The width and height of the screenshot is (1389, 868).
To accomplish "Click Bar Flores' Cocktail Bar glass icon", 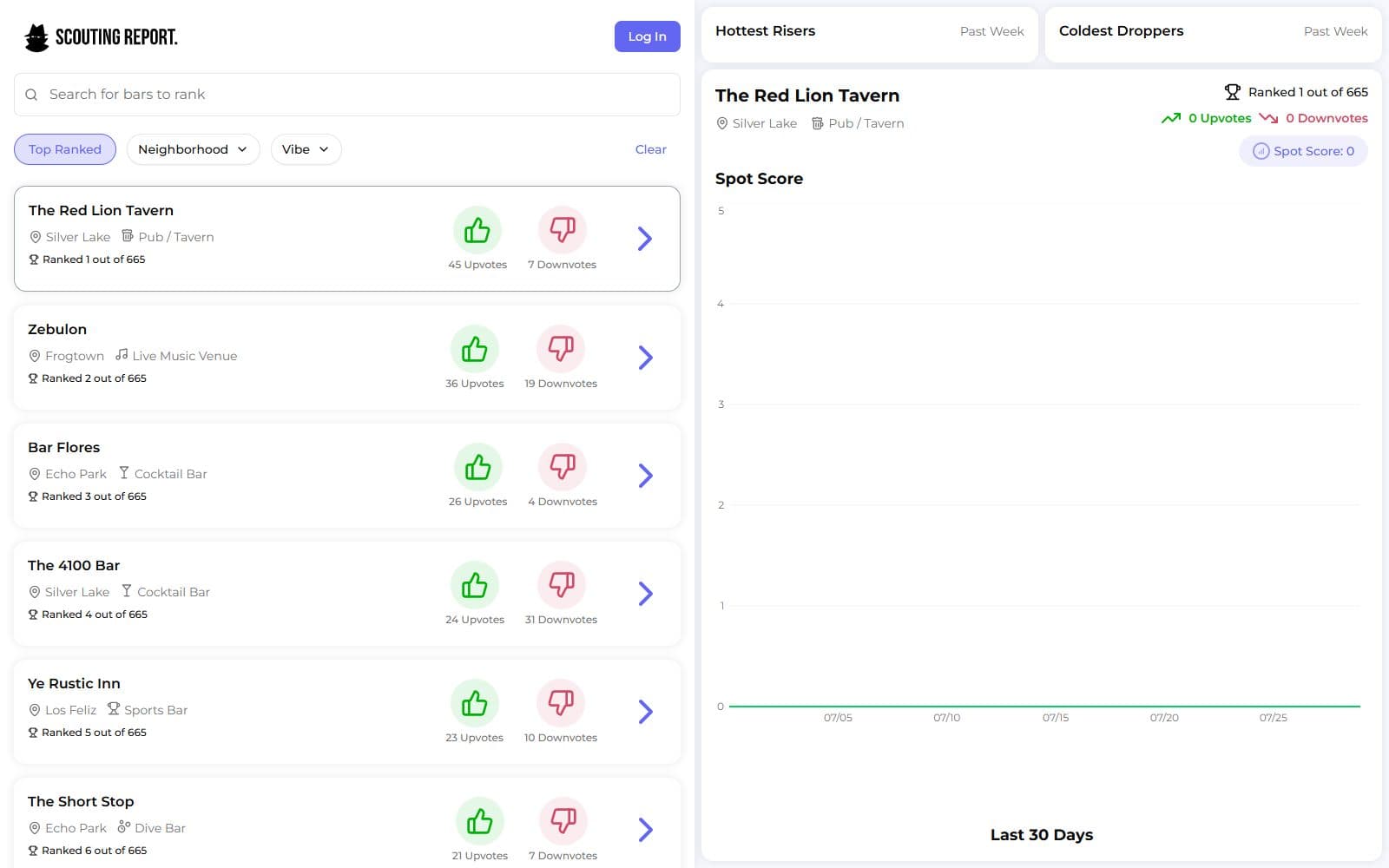I will pyautogui.click(x=124, y=472).
